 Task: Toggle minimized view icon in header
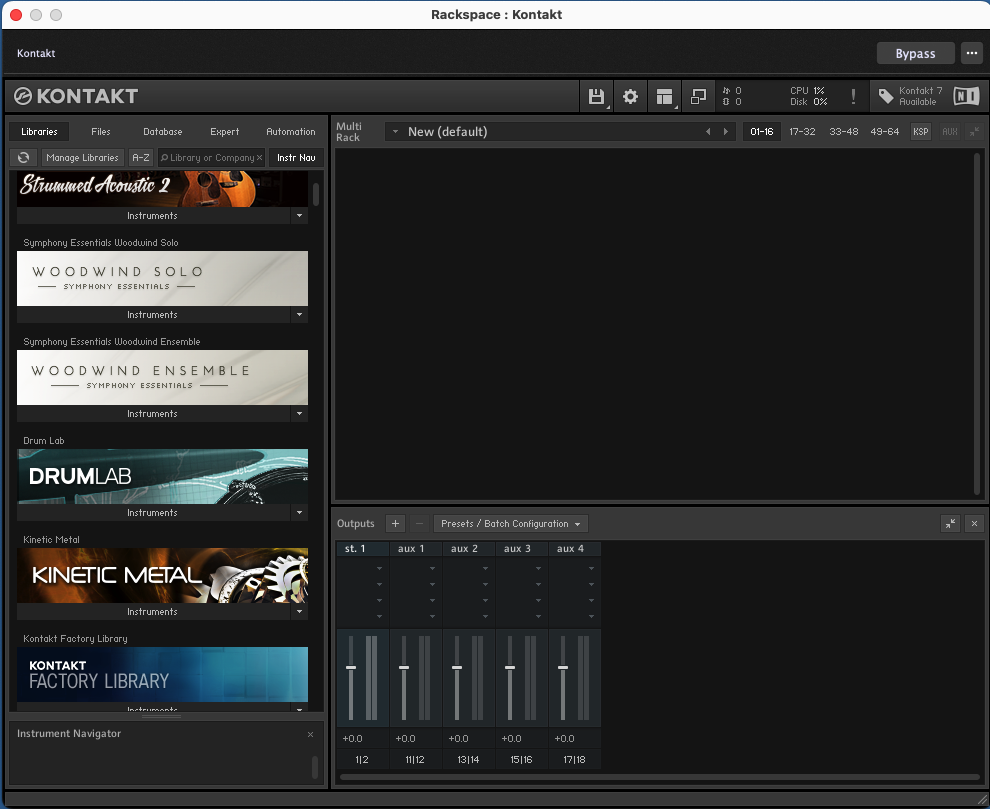click(698, 97)
